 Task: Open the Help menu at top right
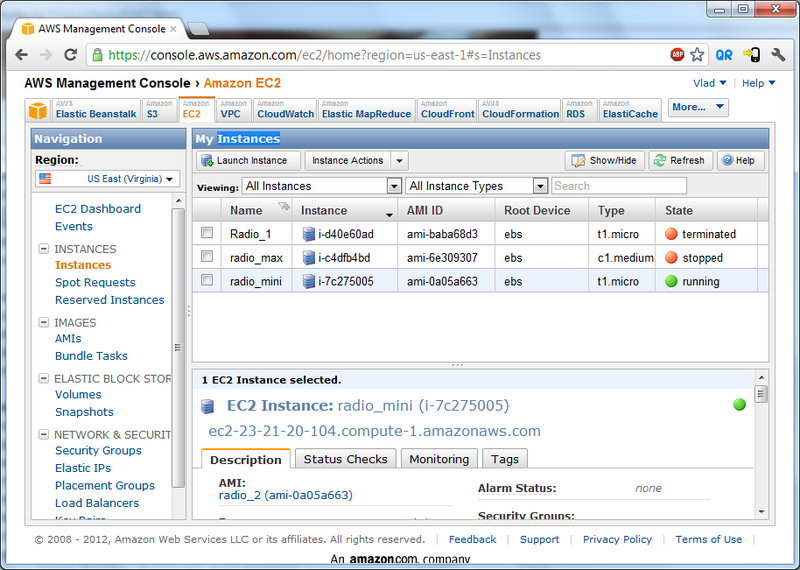tap(758, 83)
